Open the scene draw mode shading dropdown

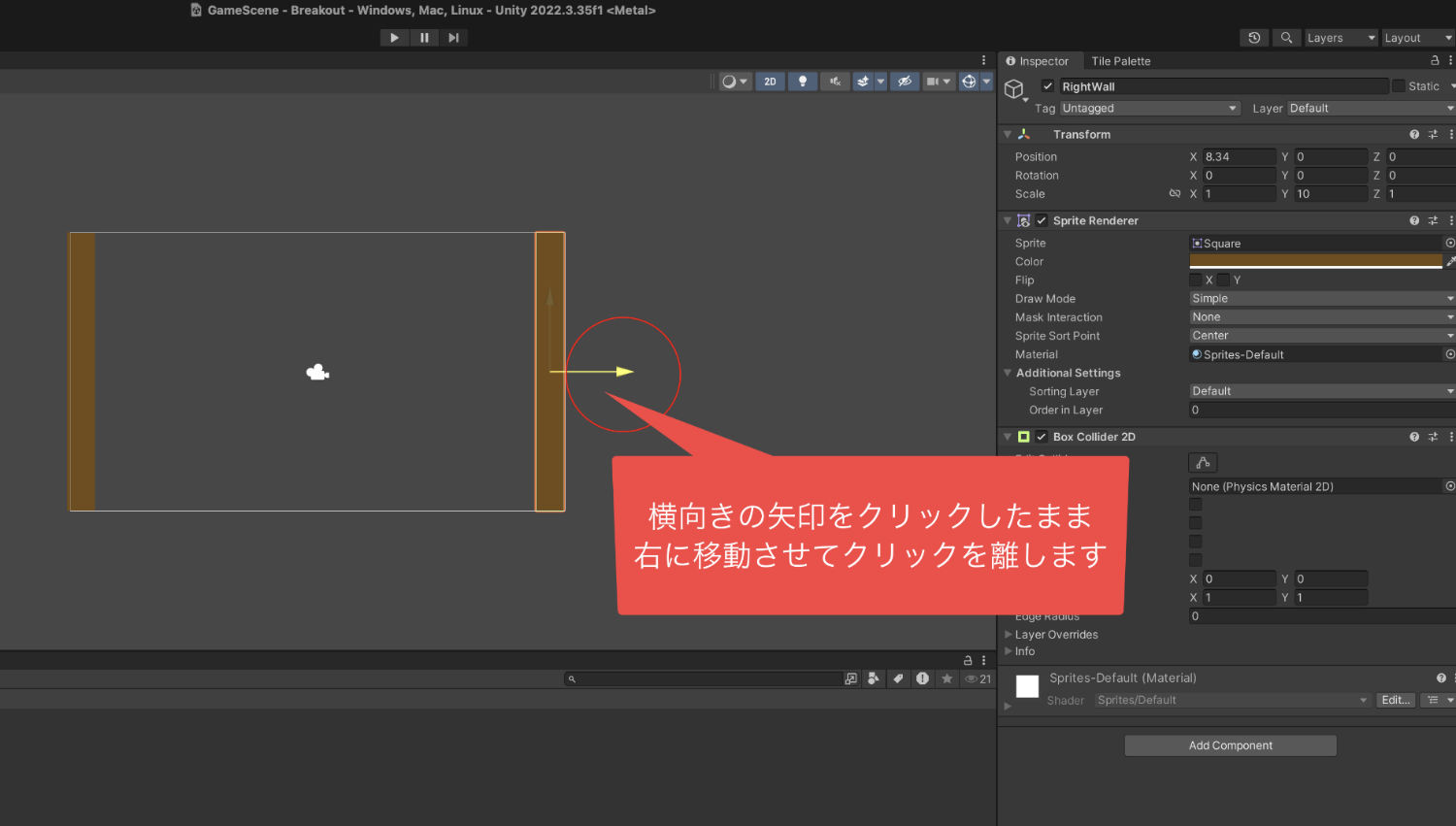pyautogui.click(x=735, y=82)
